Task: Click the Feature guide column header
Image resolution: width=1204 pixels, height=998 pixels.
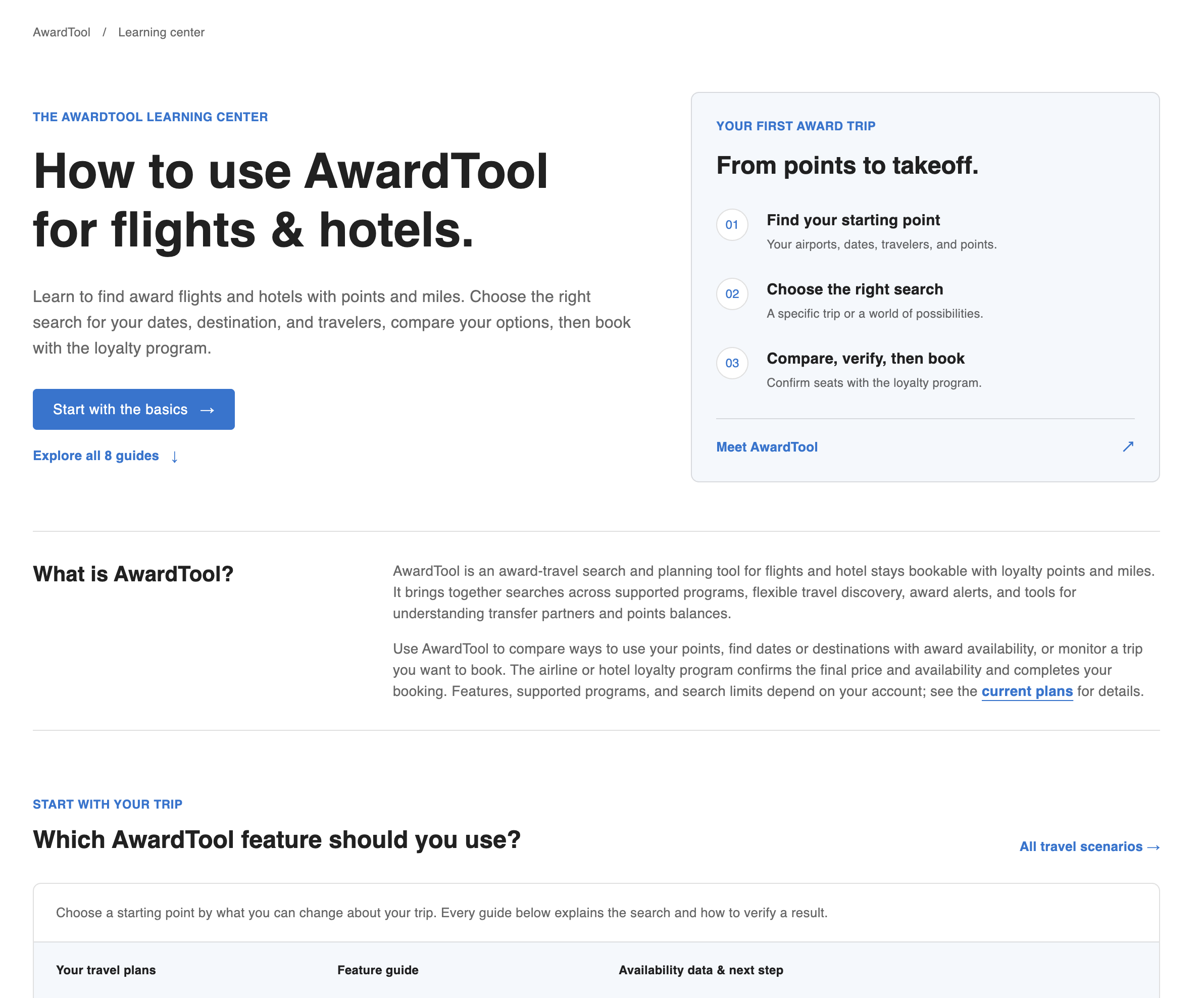Action: click(378, 970)
